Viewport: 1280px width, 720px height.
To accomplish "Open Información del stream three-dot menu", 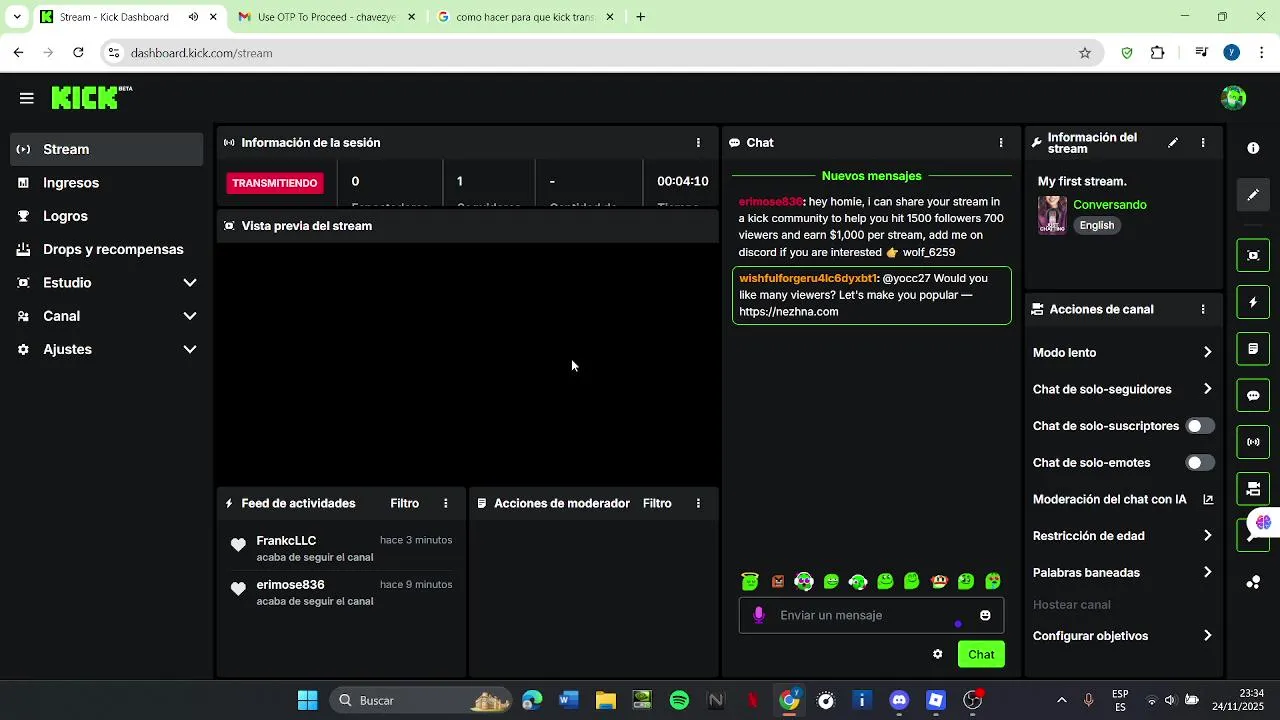I will (1203, 143).
